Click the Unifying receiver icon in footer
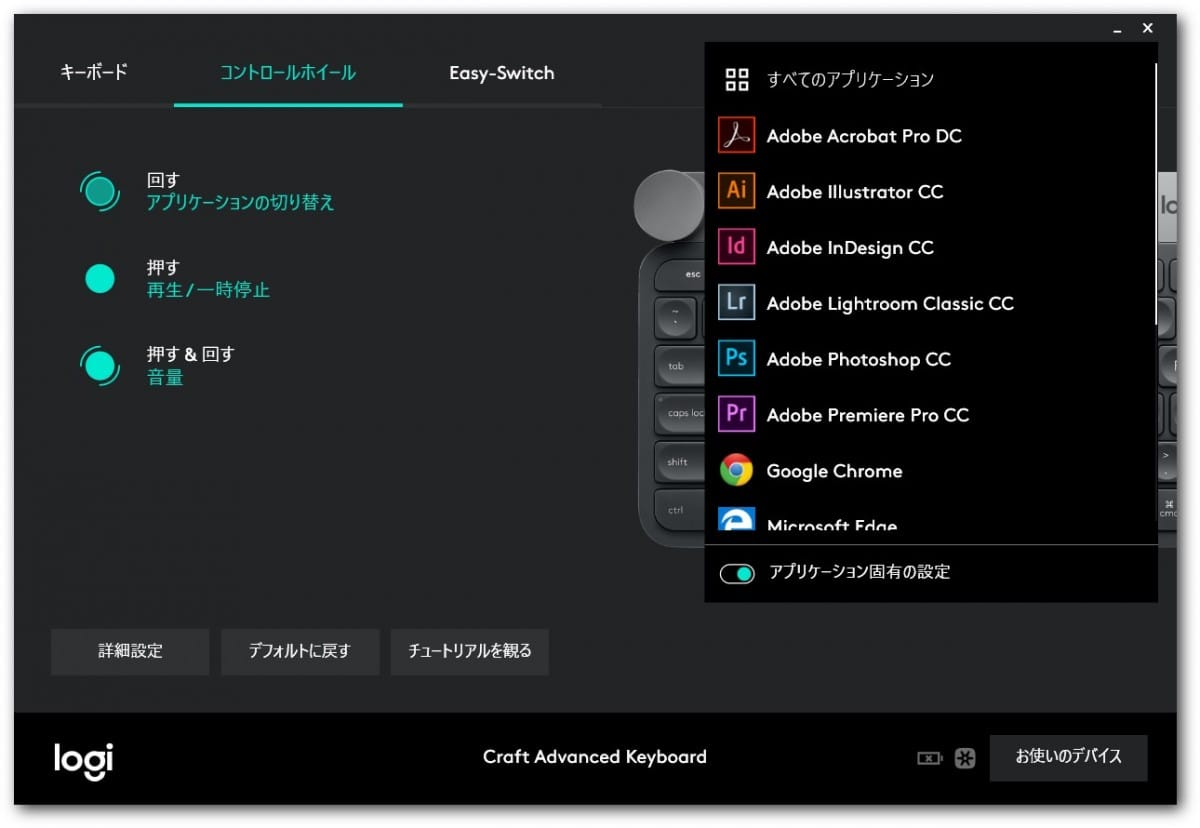1200x828 pixels. [x=965, y=758]
